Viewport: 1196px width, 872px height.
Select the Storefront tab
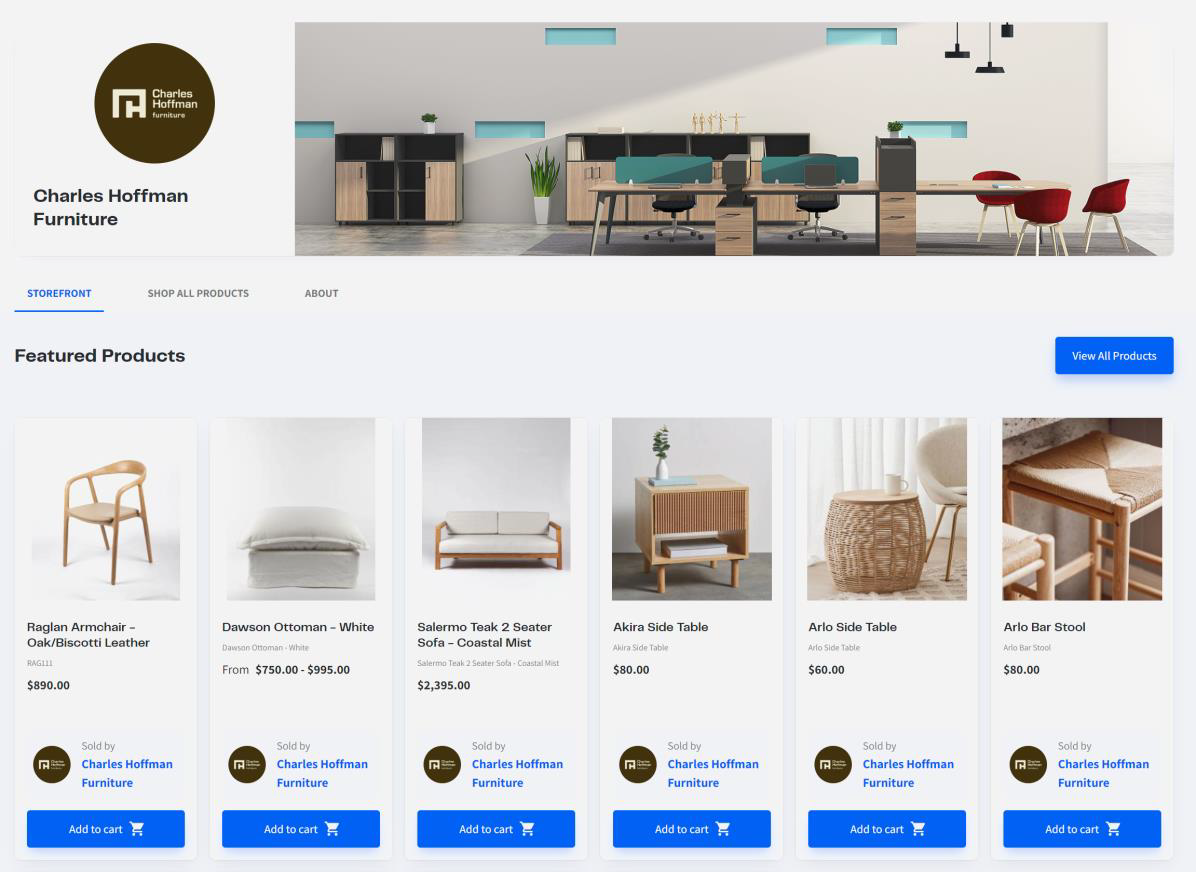(x=59, y=293)
